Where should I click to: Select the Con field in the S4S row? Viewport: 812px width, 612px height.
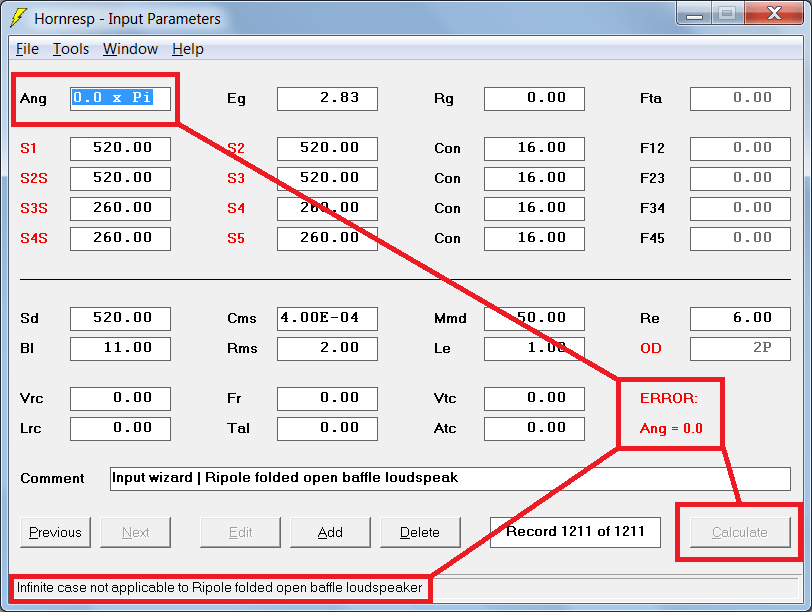[x=534, y=239]
